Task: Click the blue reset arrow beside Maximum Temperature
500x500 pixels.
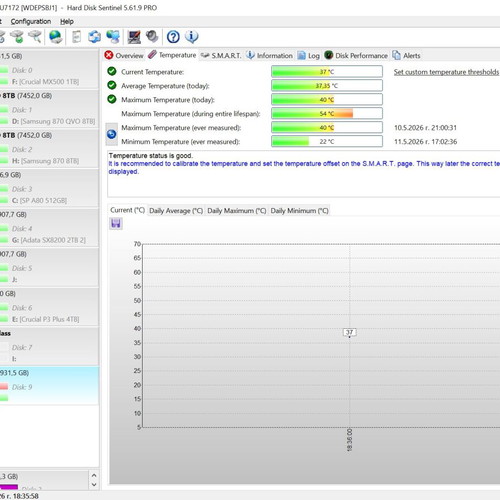Action: click(112, 134)
